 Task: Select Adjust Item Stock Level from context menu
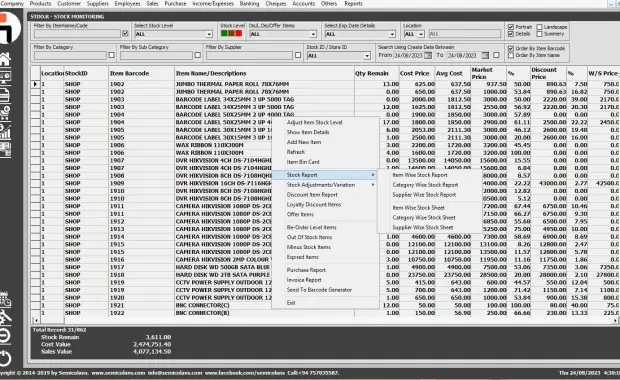(315, 122)
